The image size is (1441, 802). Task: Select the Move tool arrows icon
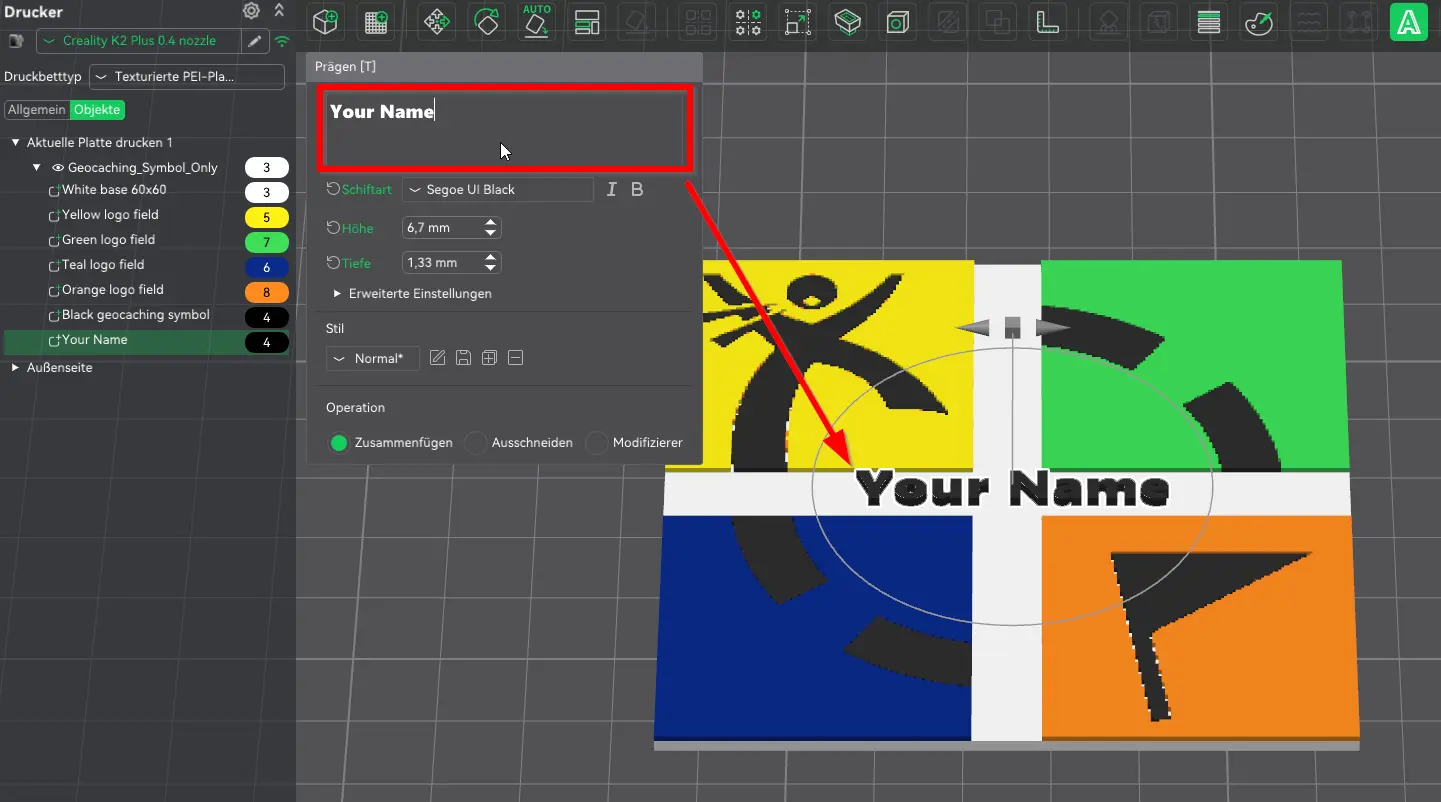pyautogui.click(x=436, y=22)
